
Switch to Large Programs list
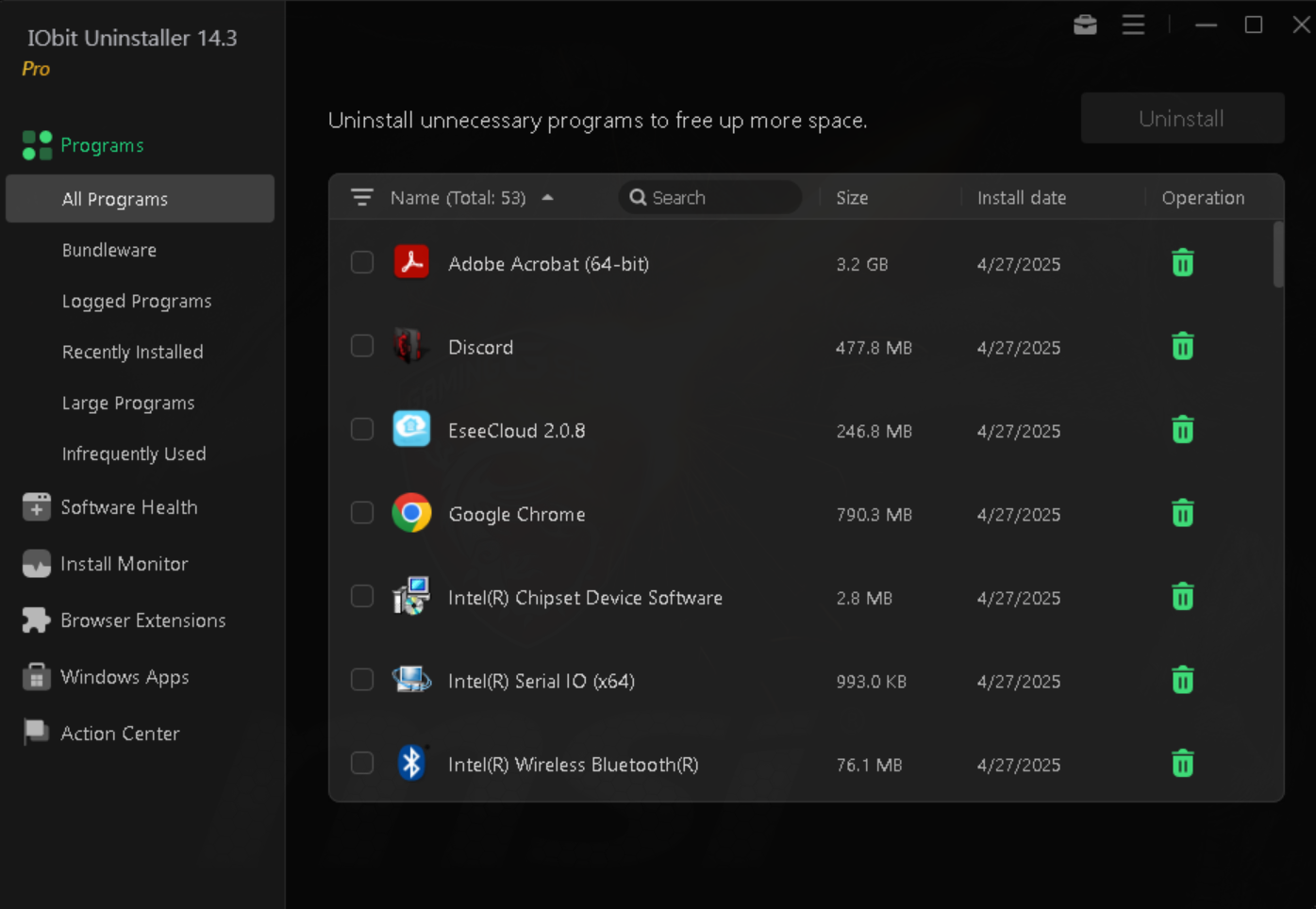[x=128, y=403]
